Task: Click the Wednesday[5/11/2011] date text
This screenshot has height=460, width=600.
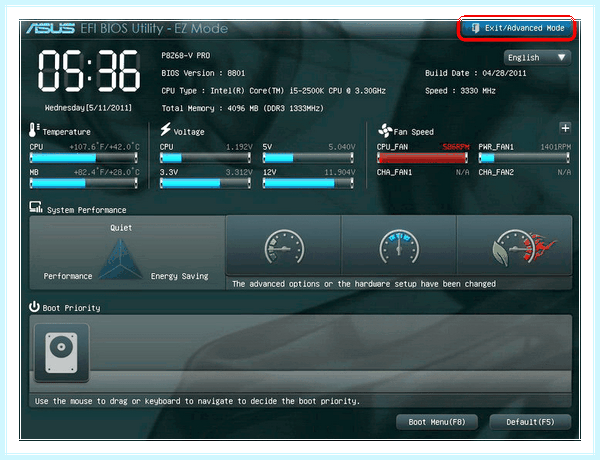Action: [x=88, y=108]
